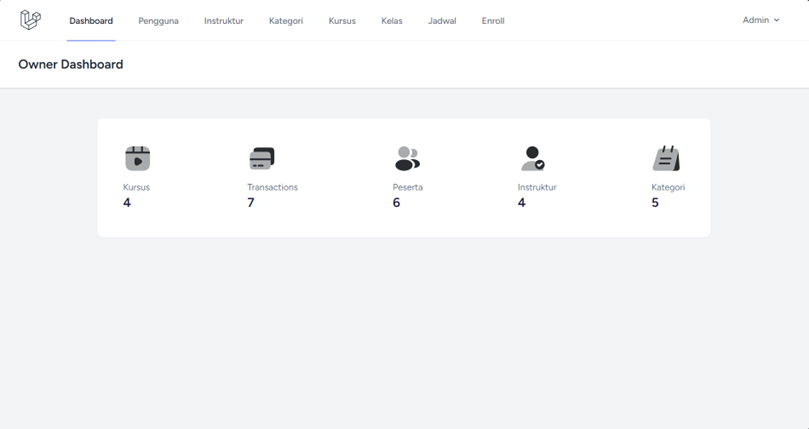Click the Transactions count value 7
This screenshot has width=809, height=429.
click(251, 202)
